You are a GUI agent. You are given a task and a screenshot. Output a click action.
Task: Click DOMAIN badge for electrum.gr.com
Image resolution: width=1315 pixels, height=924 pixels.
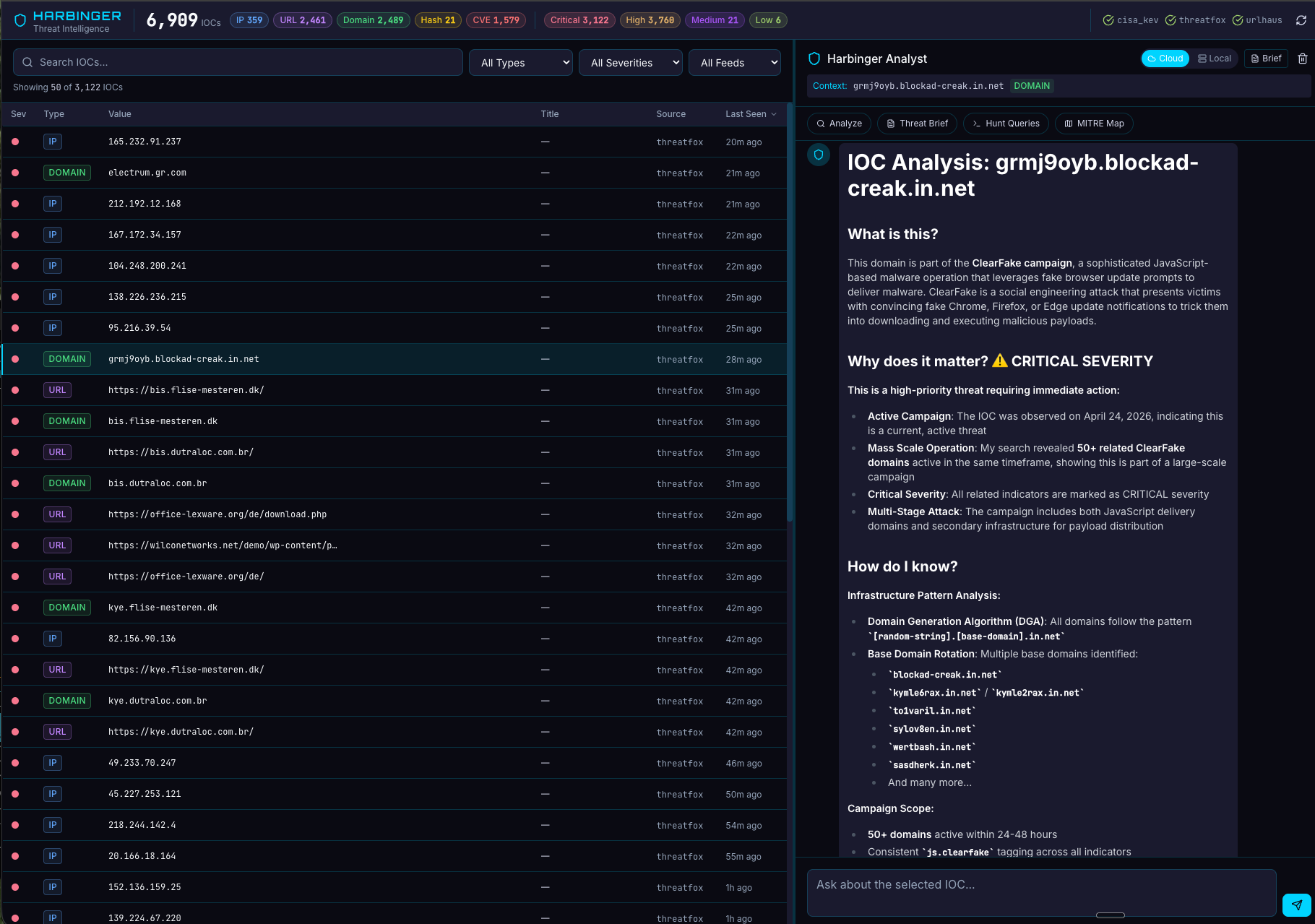67,173
